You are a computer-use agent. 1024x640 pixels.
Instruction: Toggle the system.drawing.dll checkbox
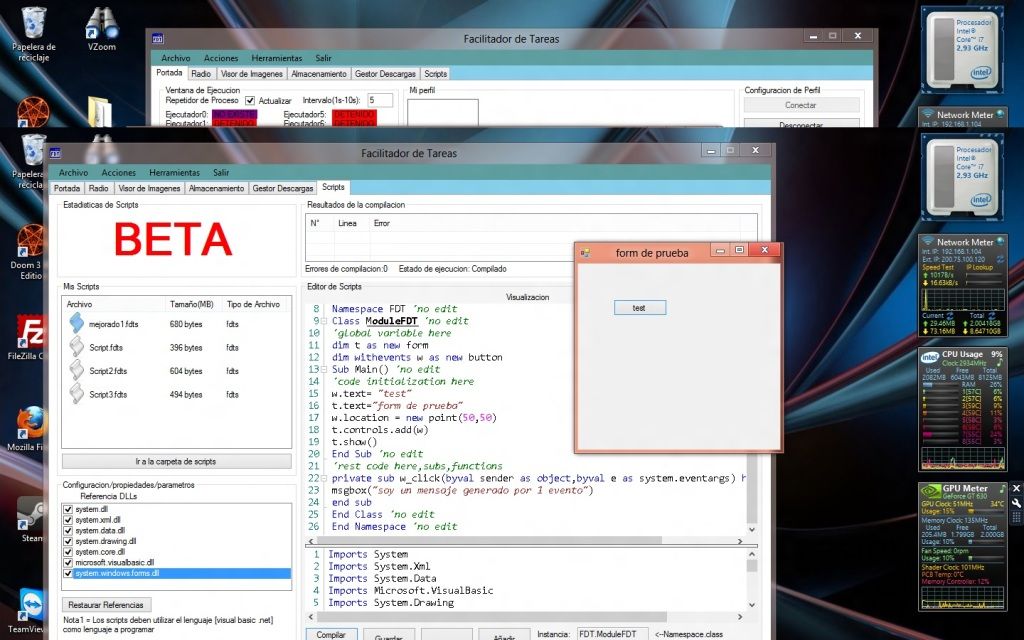pyautogui.click(x=68, y=541)
